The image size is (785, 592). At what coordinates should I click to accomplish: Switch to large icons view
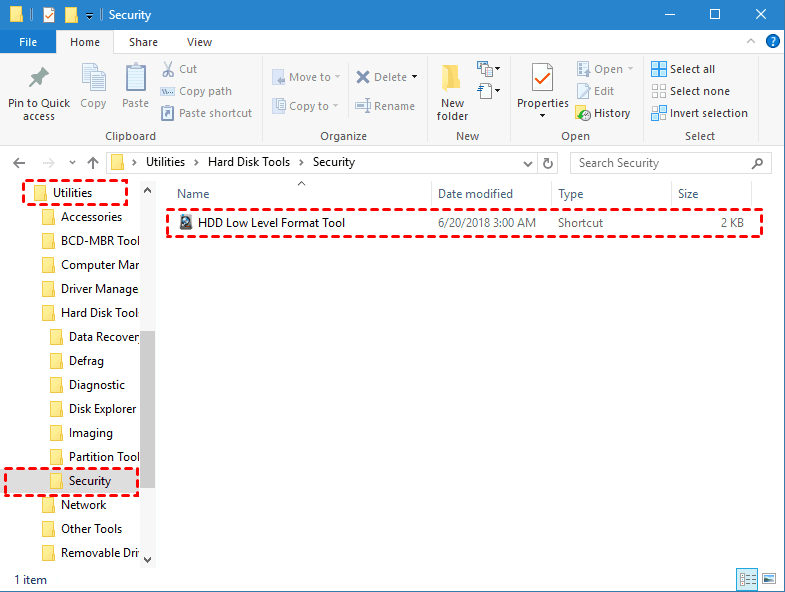tap(768, 579)
